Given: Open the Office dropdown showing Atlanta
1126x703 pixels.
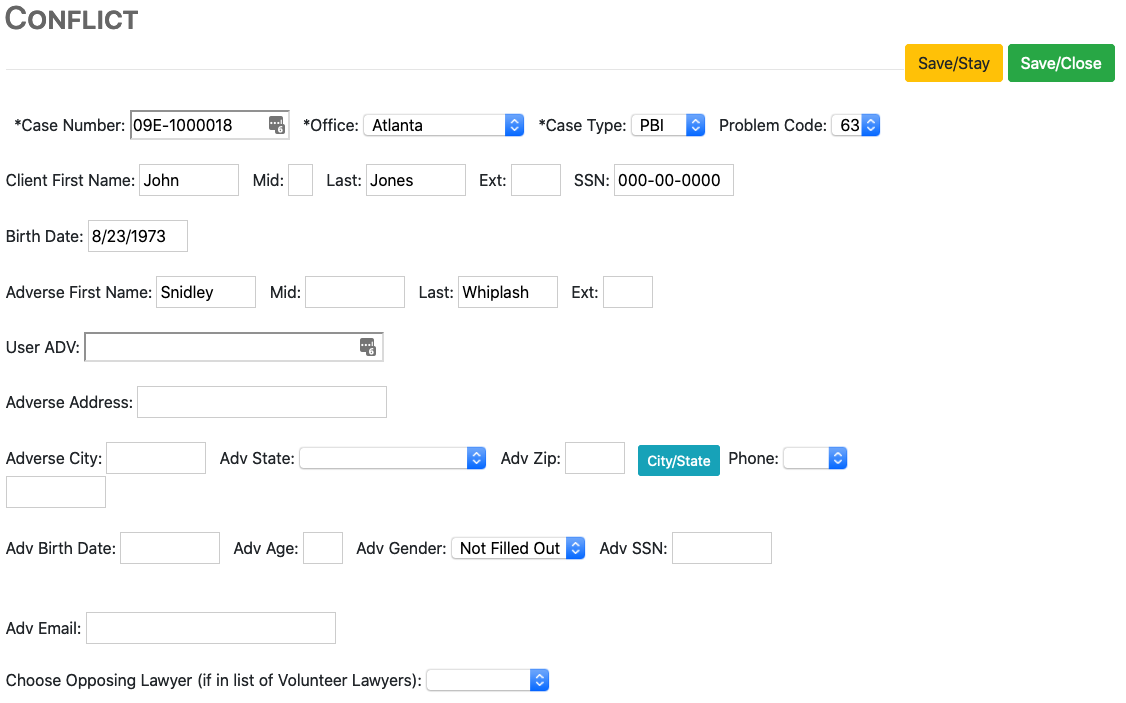Looking at the screenshot, I should 443,125.
